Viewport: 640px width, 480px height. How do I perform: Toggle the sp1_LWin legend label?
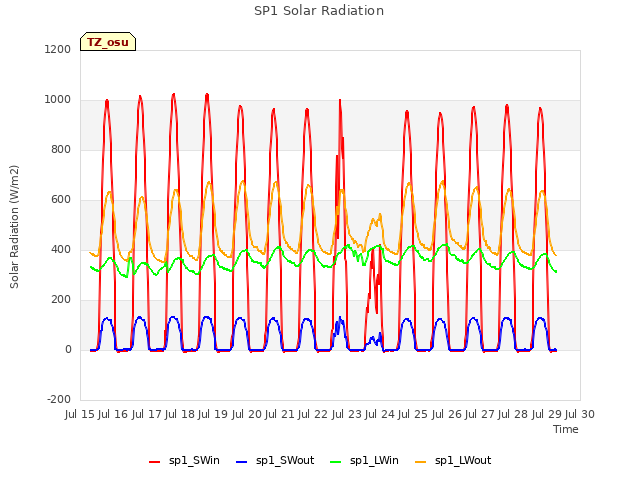(x=374, y=461)
